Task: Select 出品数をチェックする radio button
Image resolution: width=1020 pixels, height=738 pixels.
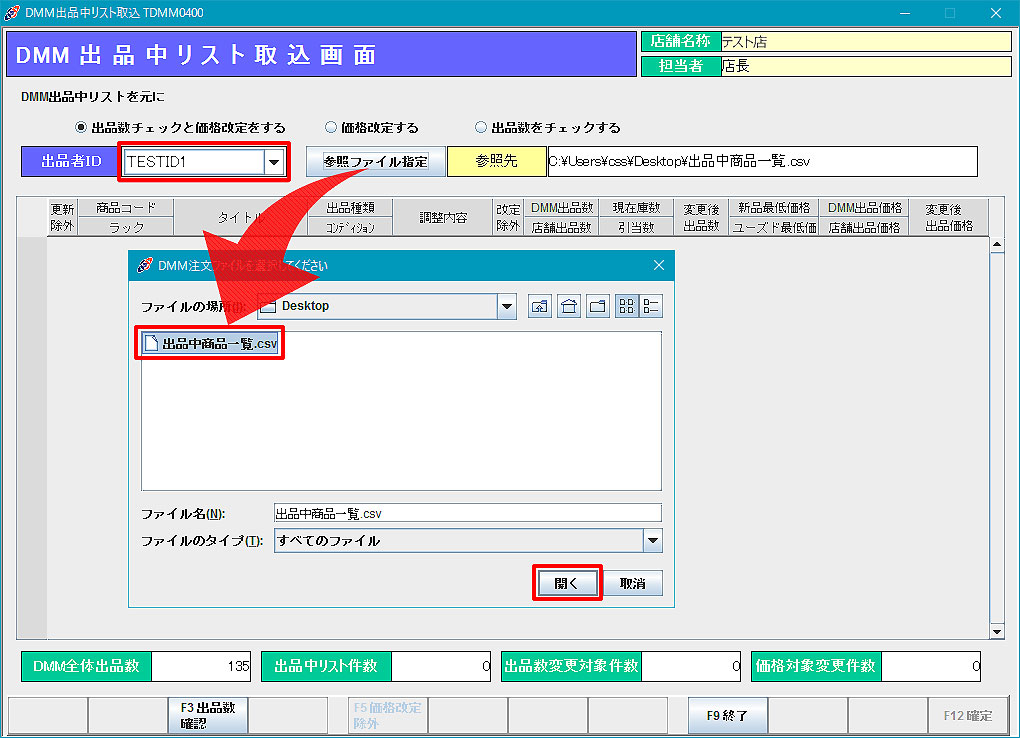Action: tap(481, 128)
